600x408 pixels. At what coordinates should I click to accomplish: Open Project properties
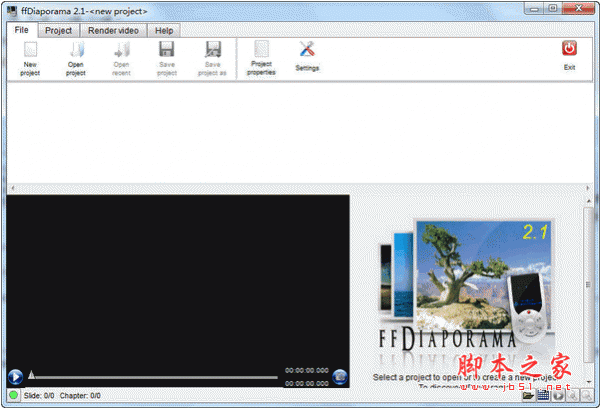261,58
